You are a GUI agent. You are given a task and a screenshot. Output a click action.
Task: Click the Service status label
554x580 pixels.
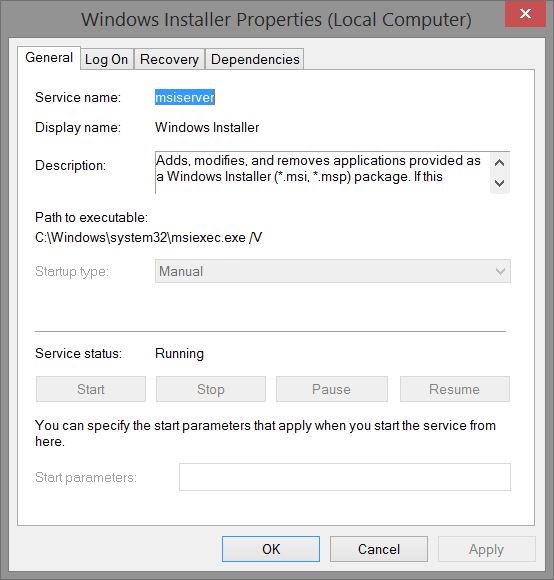[78, 354]
